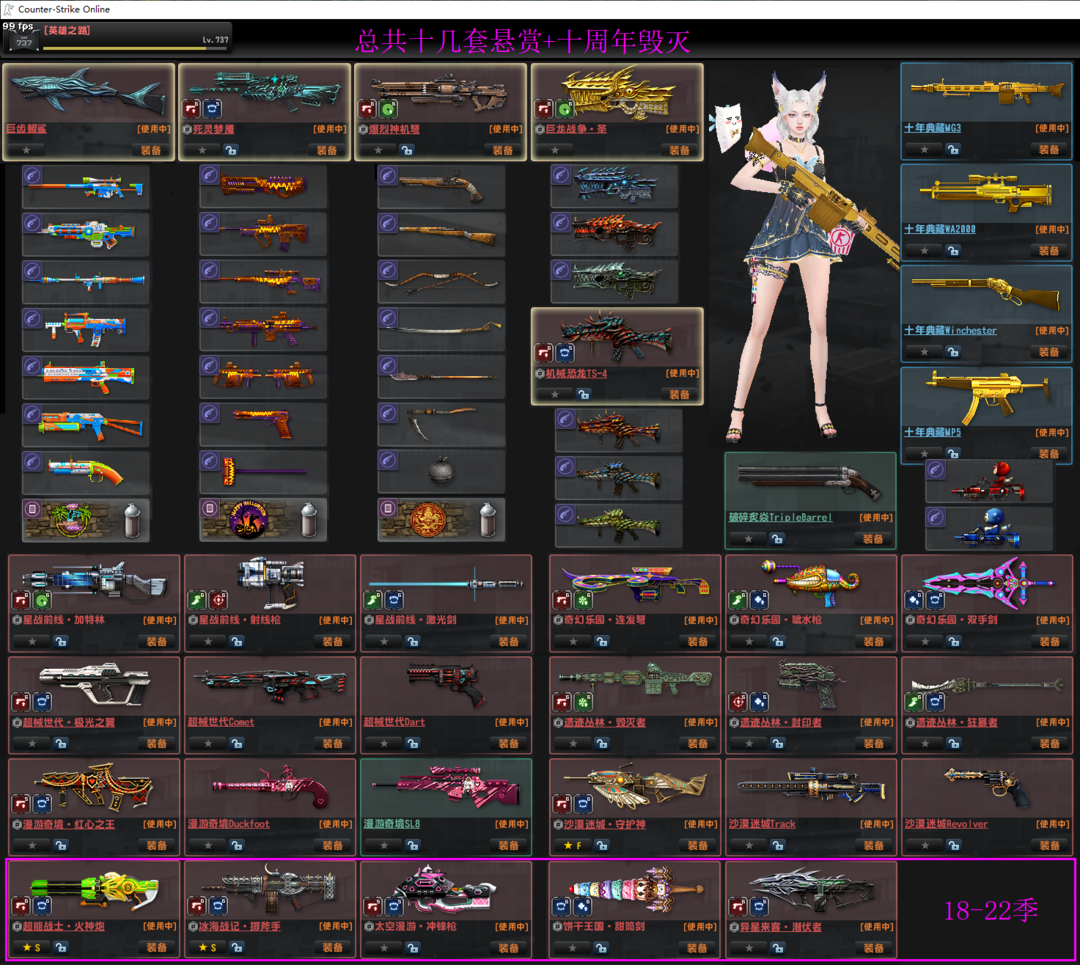Click the lock icon on the 死灵梦魇 card

(231, 149)
